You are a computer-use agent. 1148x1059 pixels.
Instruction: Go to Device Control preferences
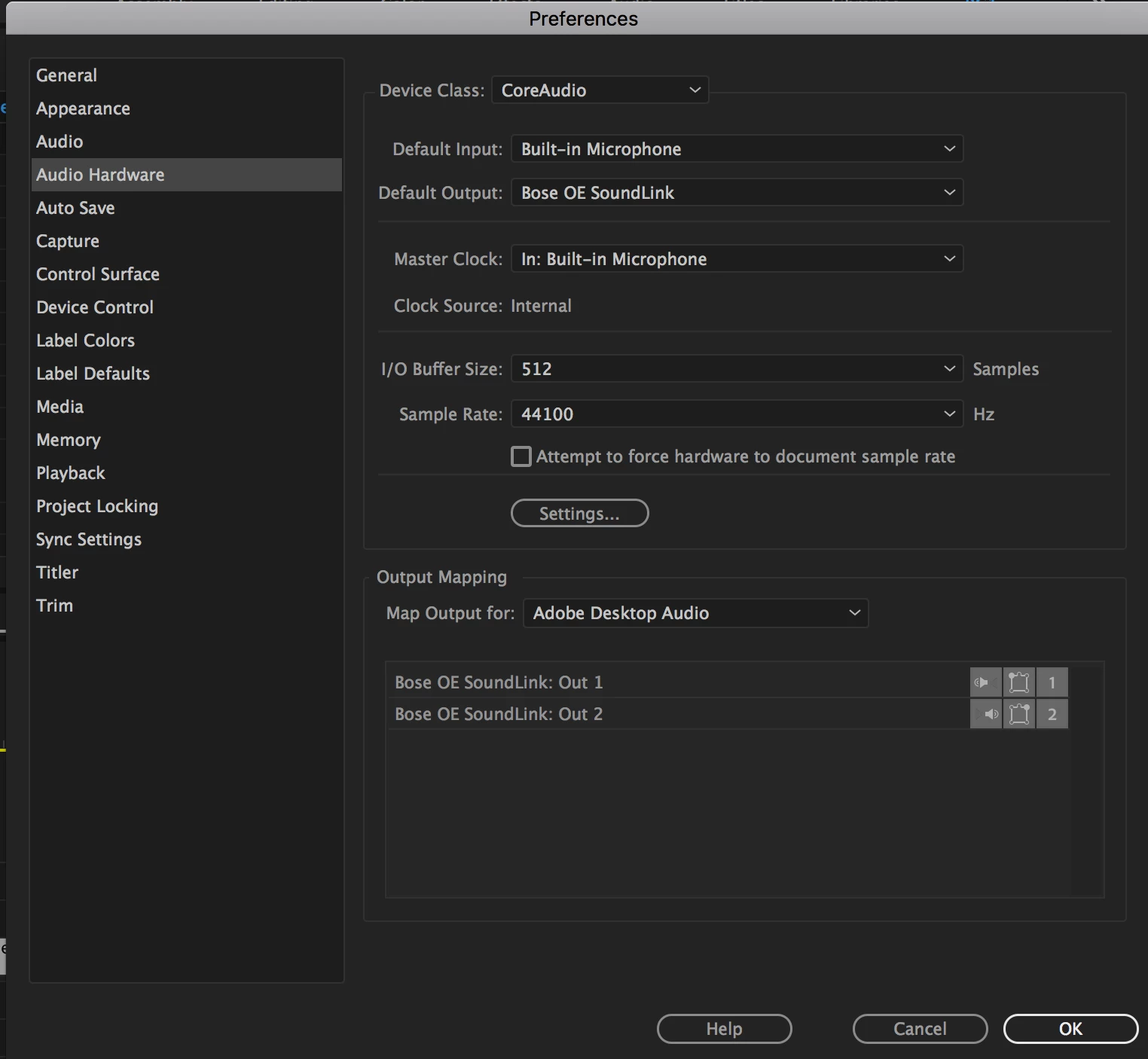(187, 307)
